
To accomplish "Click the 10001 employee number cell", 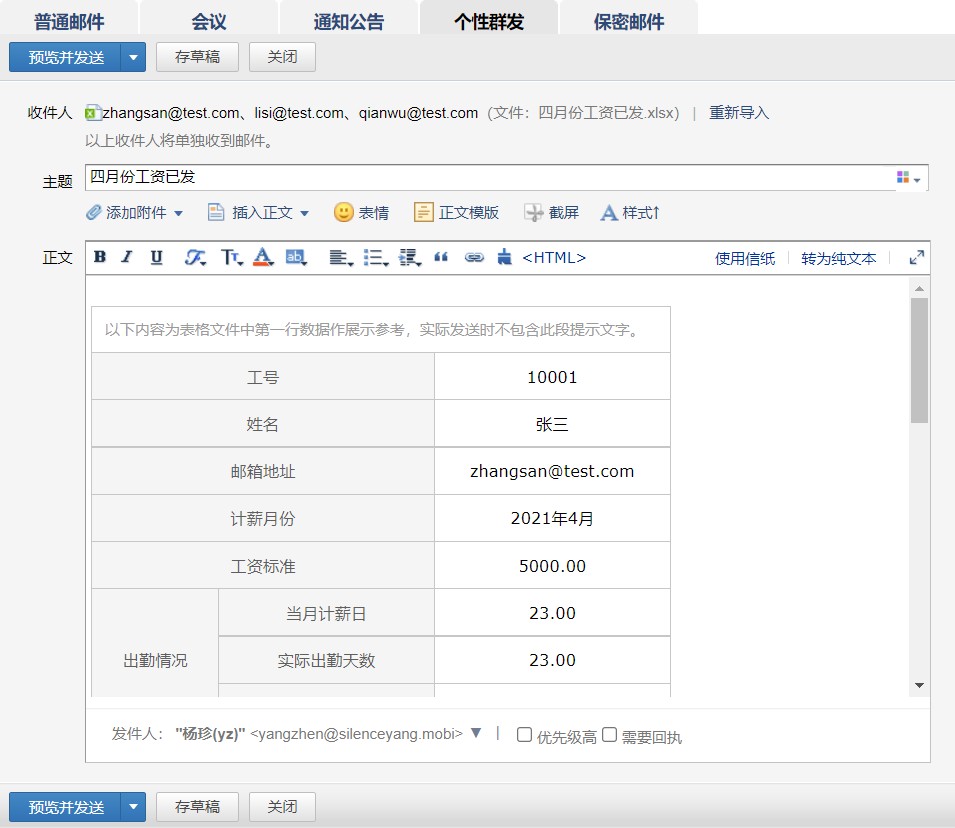I will [x=552, y=377].
